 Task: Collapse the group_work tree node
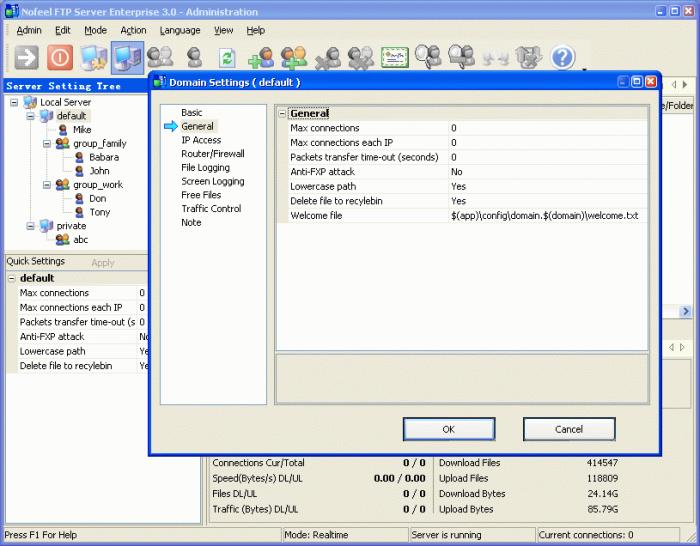tap(47, 184)
